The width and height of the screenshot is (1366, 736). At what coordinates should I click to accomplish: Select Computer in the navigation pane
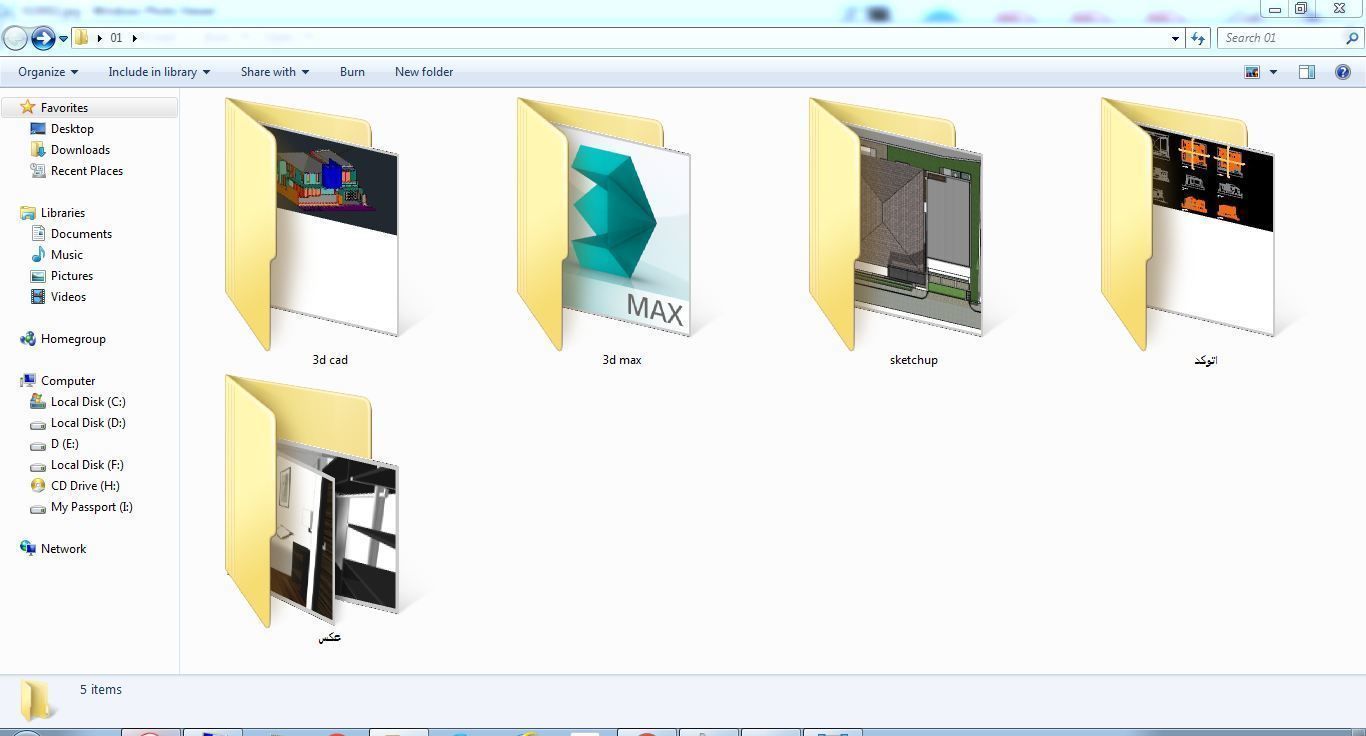coord(68,381)
